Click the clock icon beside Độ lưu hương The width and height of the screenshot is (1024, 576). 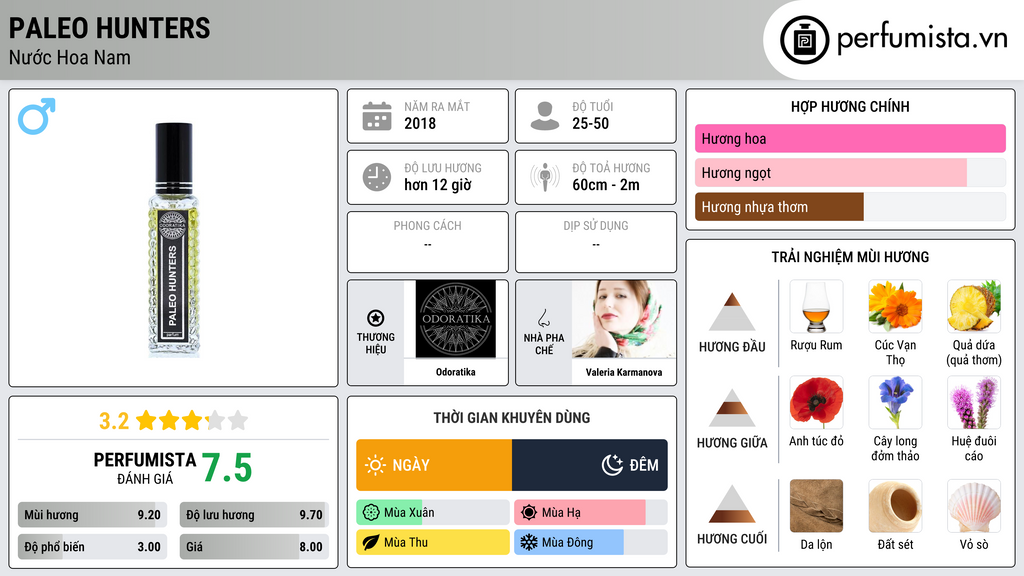[377, 177]
